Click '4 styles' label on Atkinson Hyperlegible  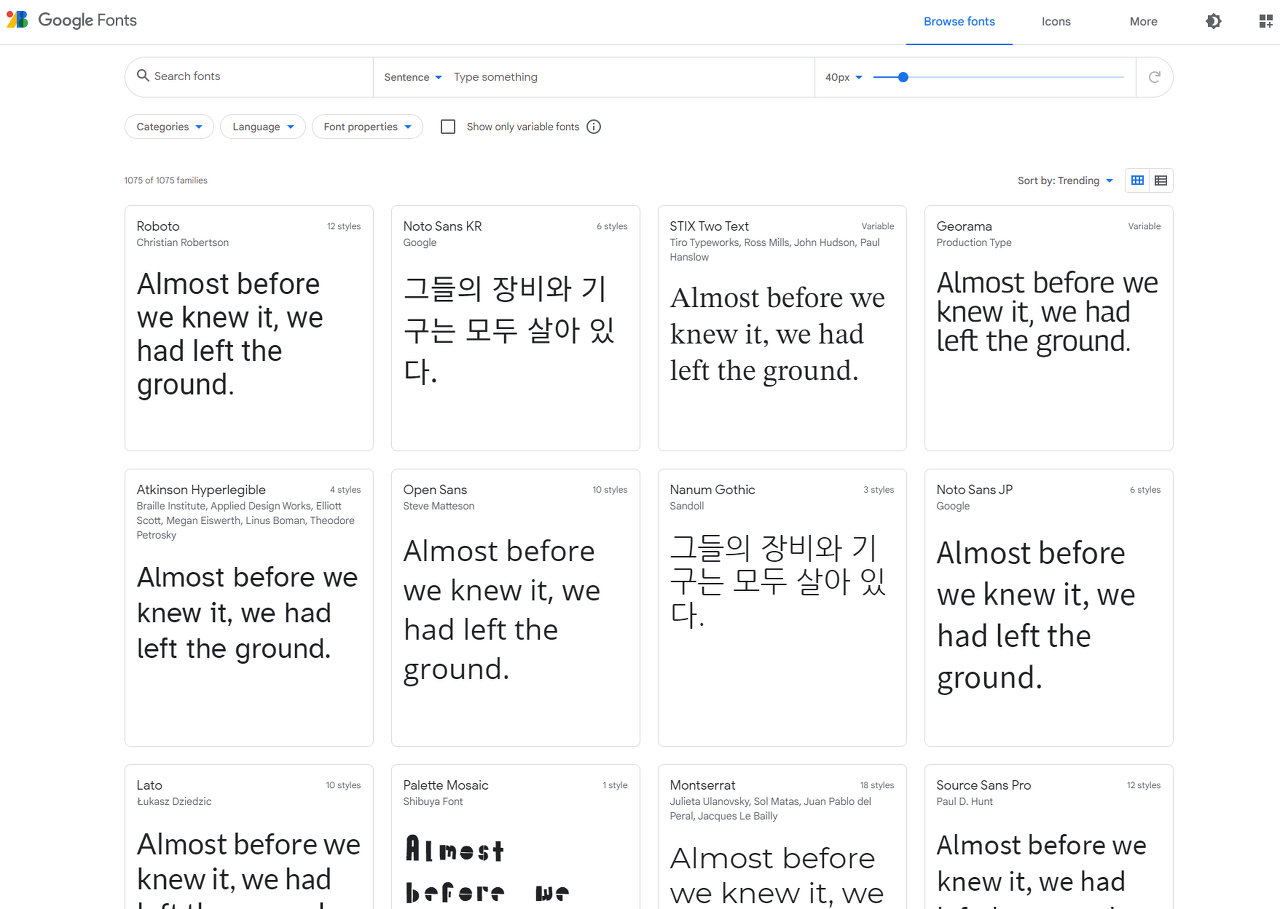(x=346, y=491)
